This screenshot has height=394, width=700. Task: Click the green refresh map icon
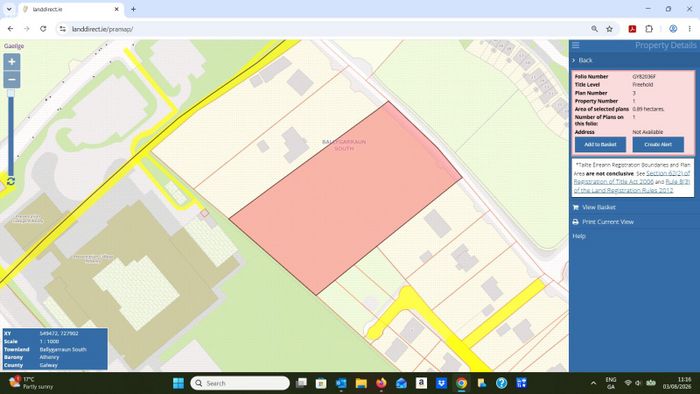click(11, 181)
